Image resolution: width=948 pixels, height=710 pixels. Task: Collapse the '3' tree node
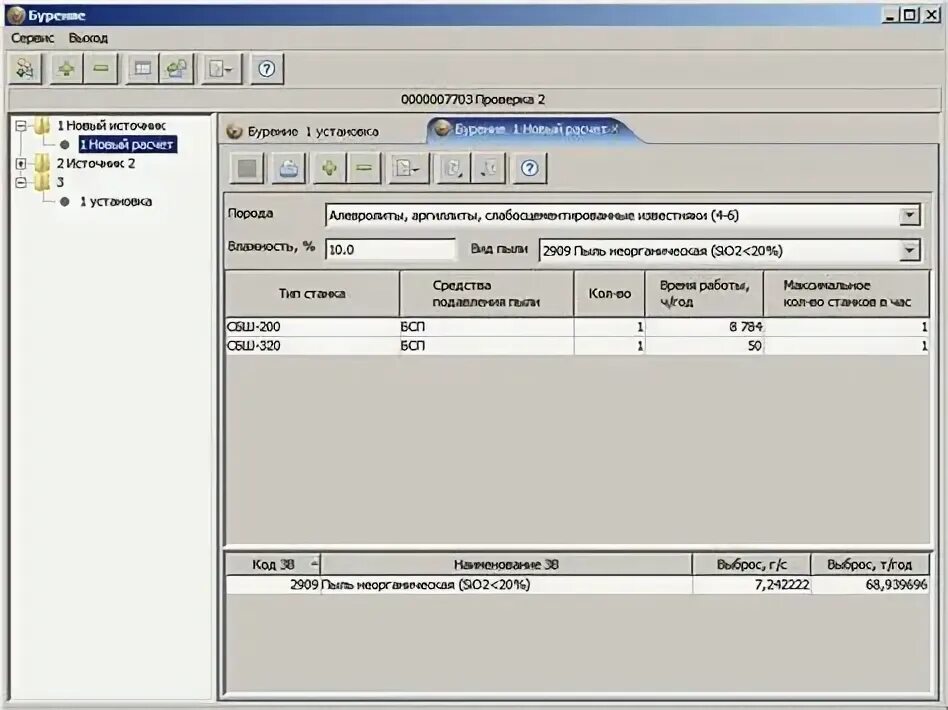click(21, 182)
